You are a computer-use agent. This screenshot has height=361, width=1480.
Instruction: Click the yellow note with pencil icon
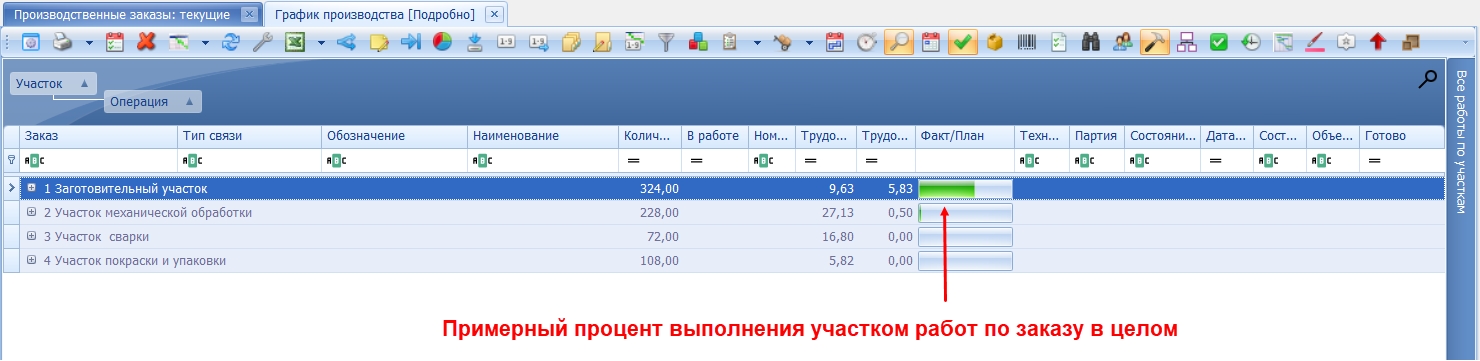(379, 42)
